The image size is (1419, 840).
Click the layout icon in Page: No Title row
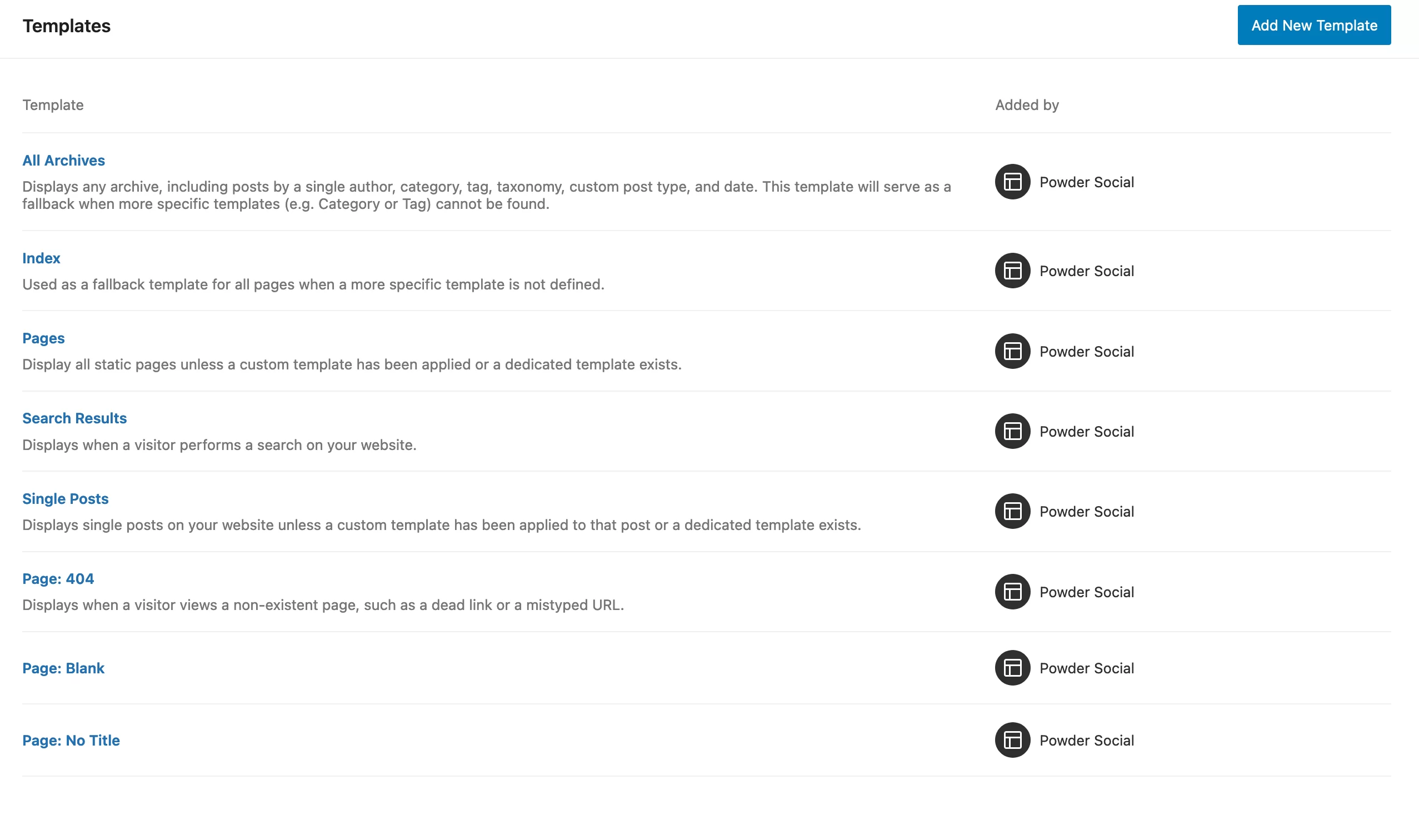coord(1012,740)
